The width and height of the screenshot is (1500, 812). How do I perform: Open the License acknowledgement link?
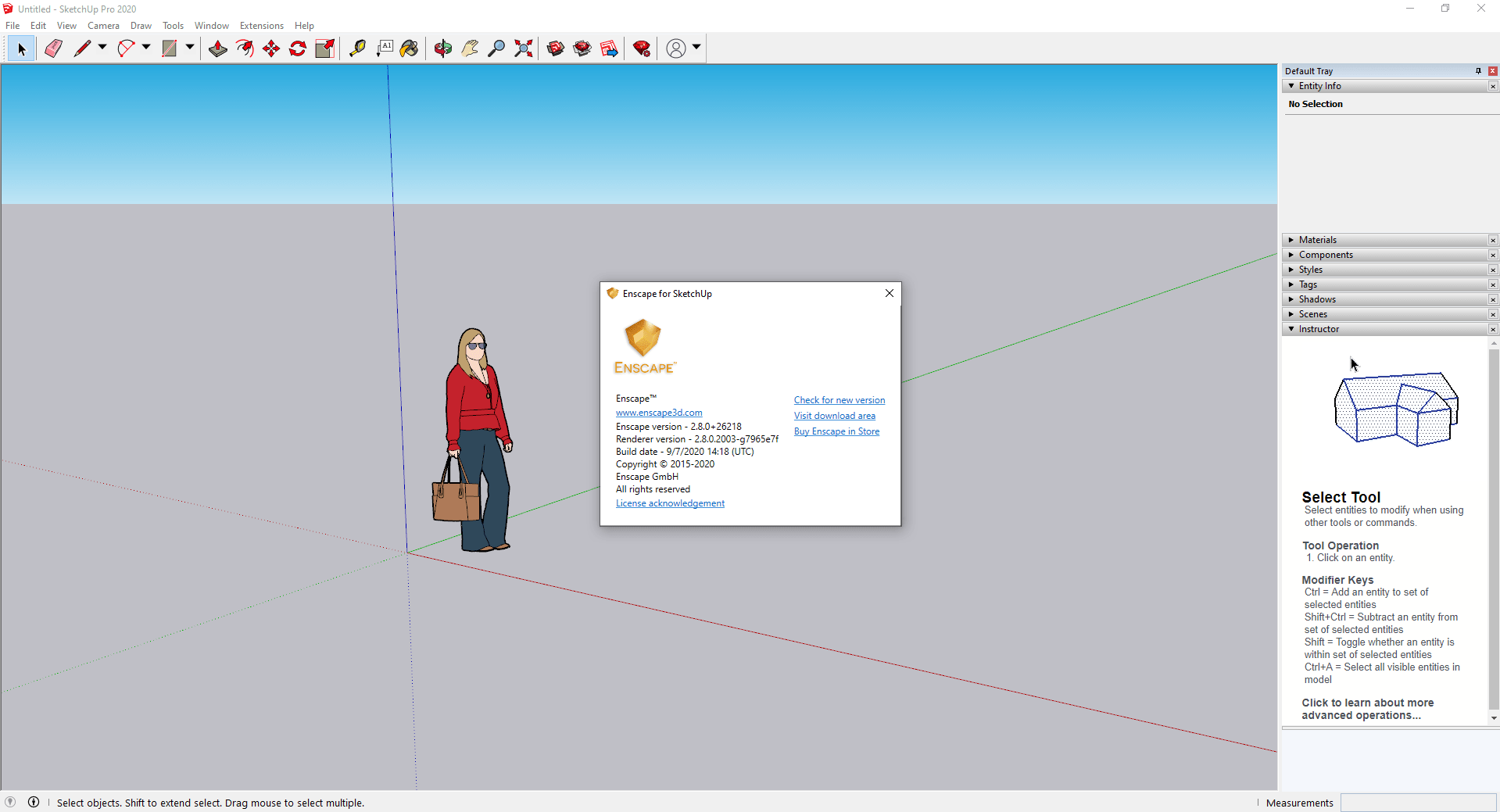[670, 503]
